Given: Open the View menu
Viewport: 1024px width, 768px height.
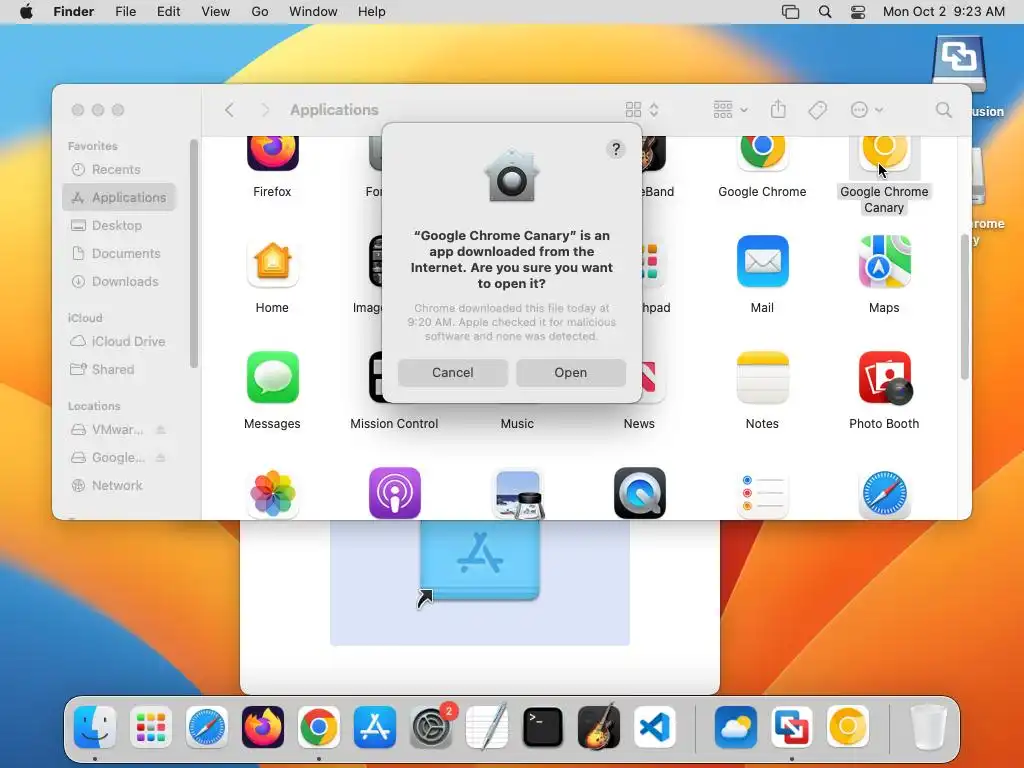Looking at the screenshot, I should 216,12.
